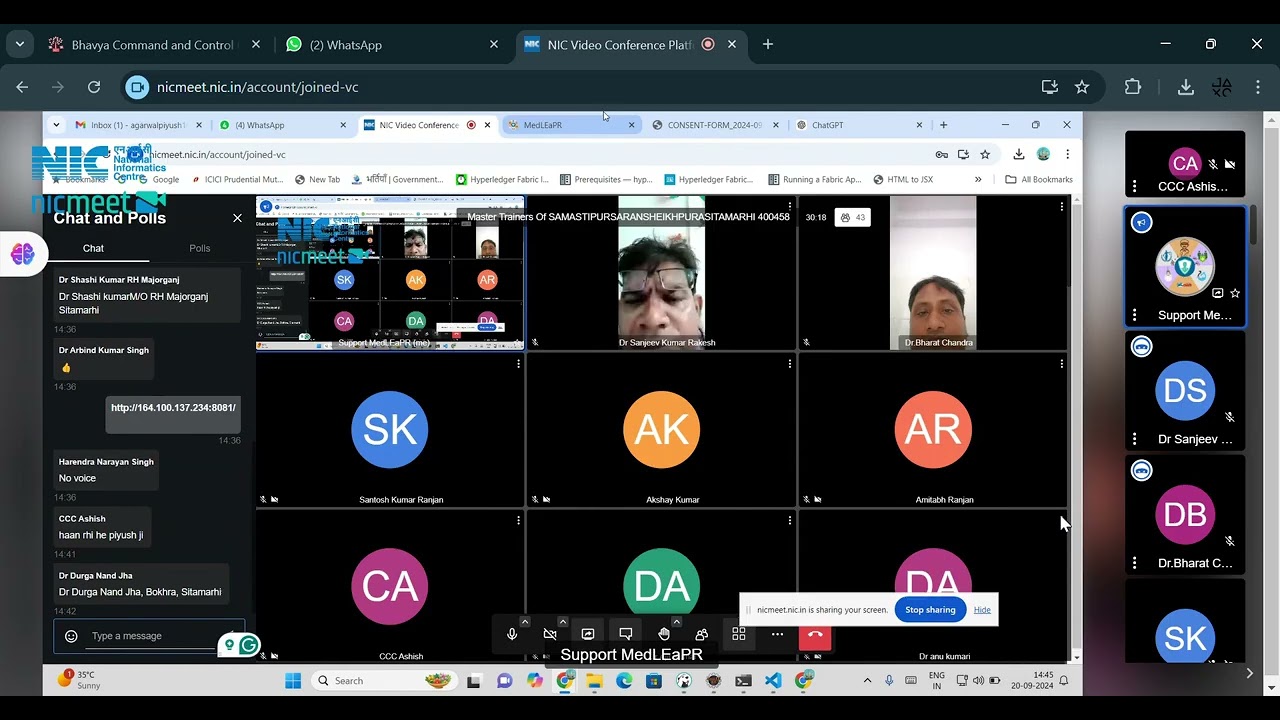Viewport: 1280px width, 720px height.
Task: Click the inner browser downloads icon
Action: pos(1018,154)
